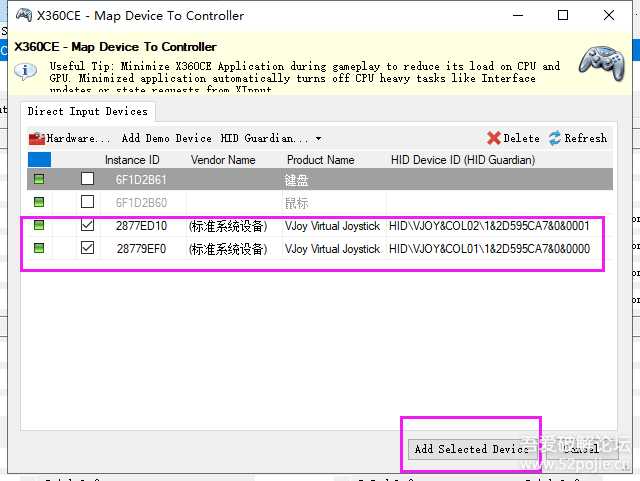Click green status icon of 28779EF0 row
Screen dimensions: 640x481
tap(39, 248)
